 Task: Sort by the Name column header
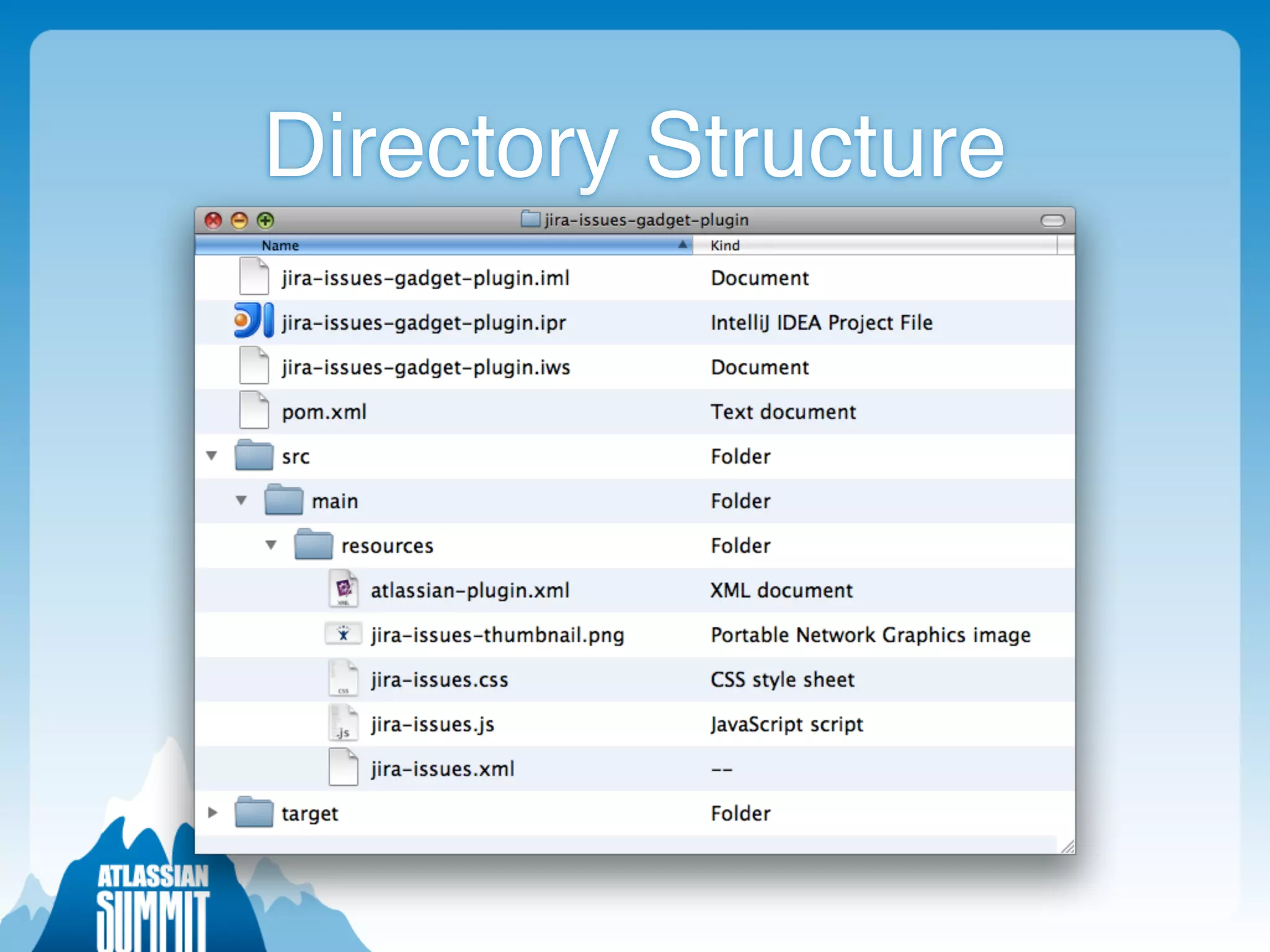point(443,245)
